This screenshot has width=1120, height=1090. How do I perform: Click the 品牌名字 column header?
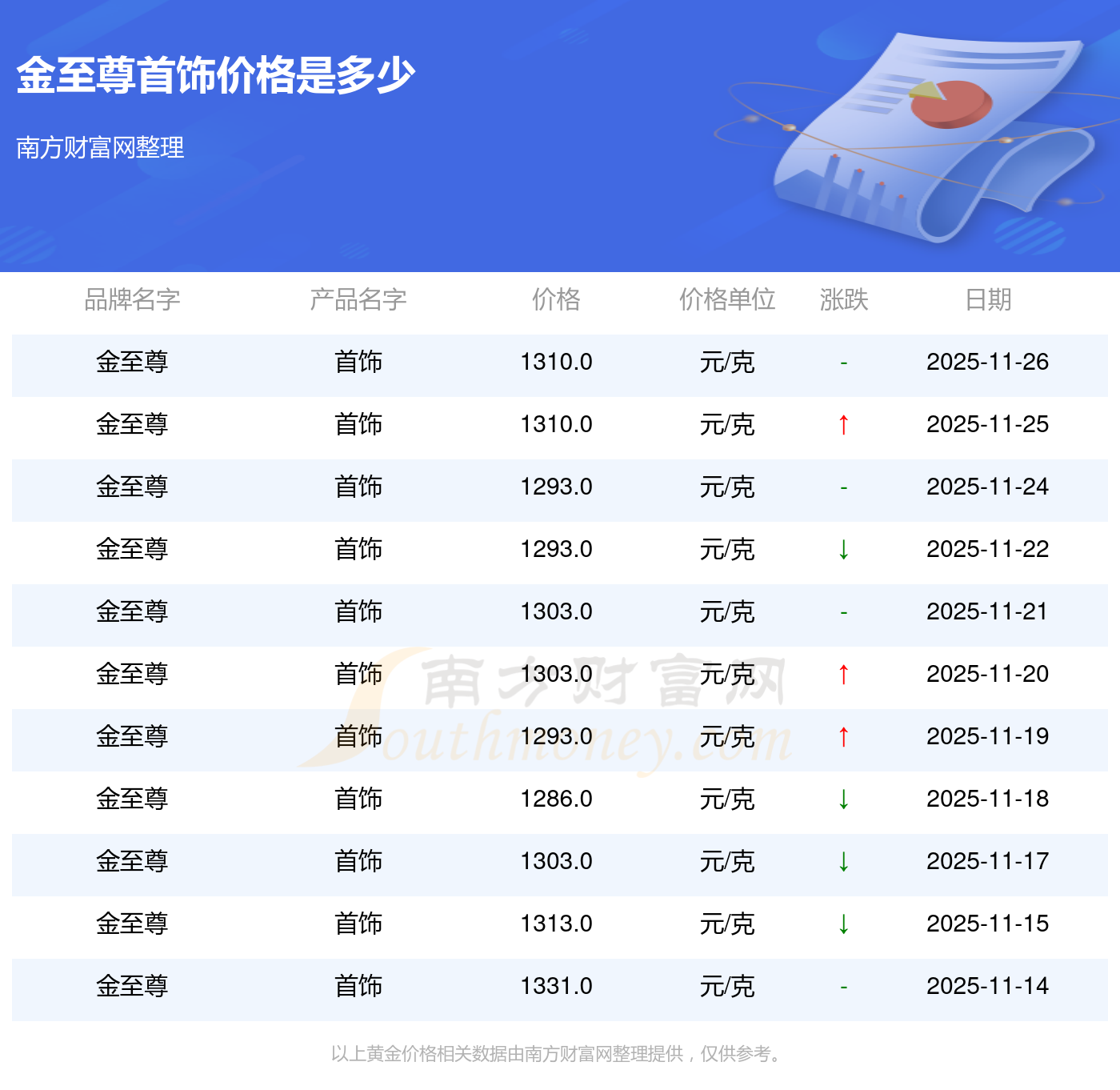pos(132,299)
